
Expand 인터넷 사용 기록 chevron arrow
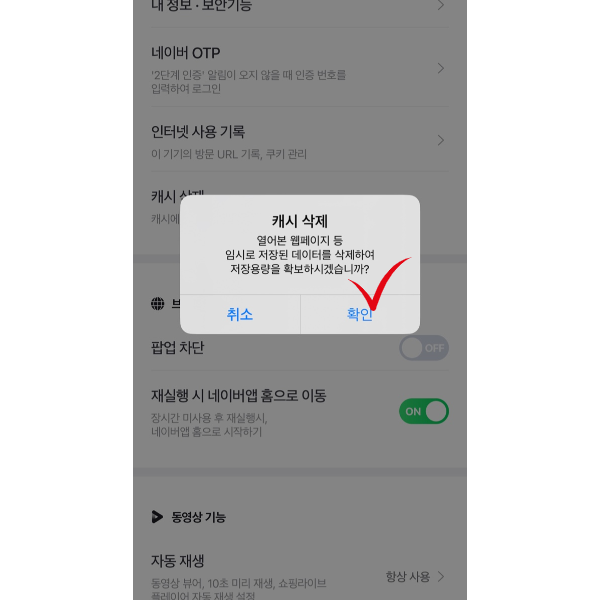441,140
